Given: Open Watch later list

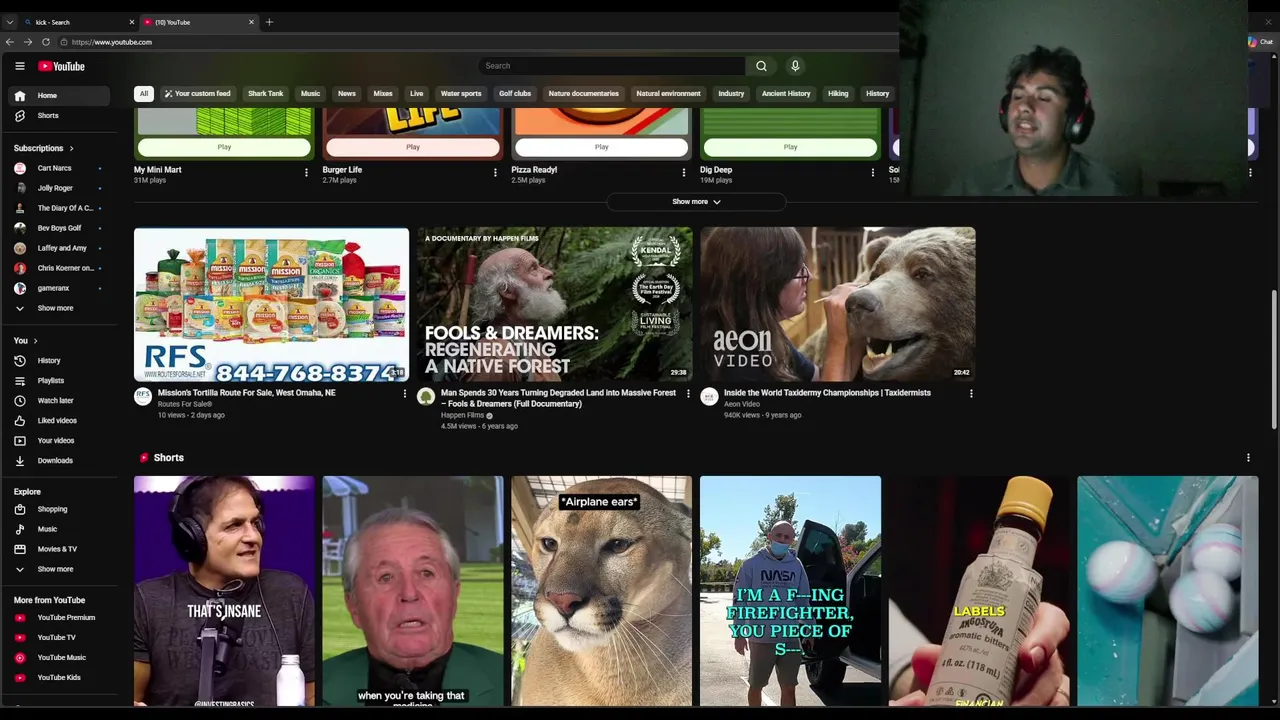Looking at the screenshot, I should (x=59, y=401).
